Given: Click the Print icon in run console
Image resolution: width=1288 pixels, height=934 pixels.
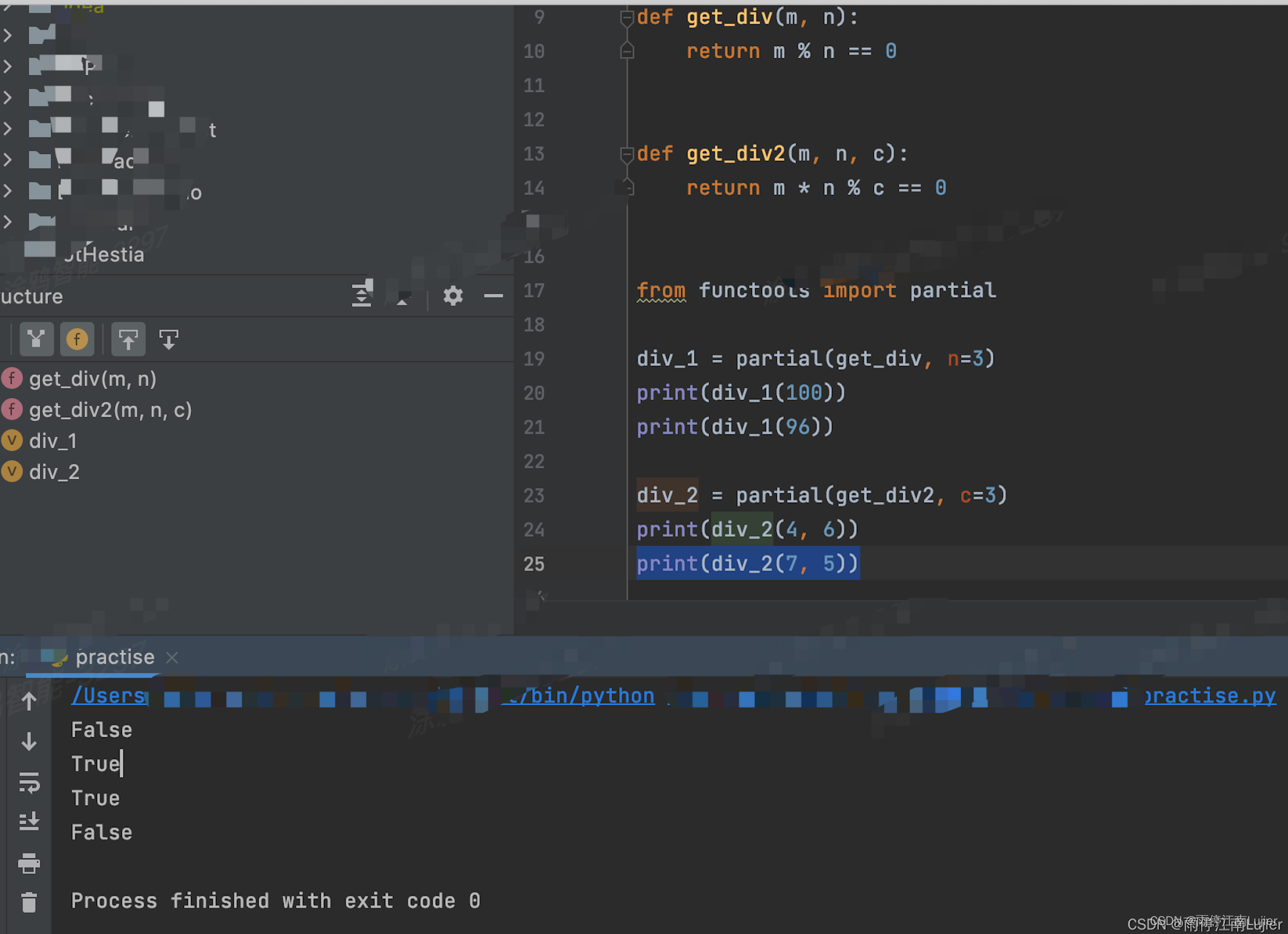Looking at the screenshot, I should coord(29,863).
